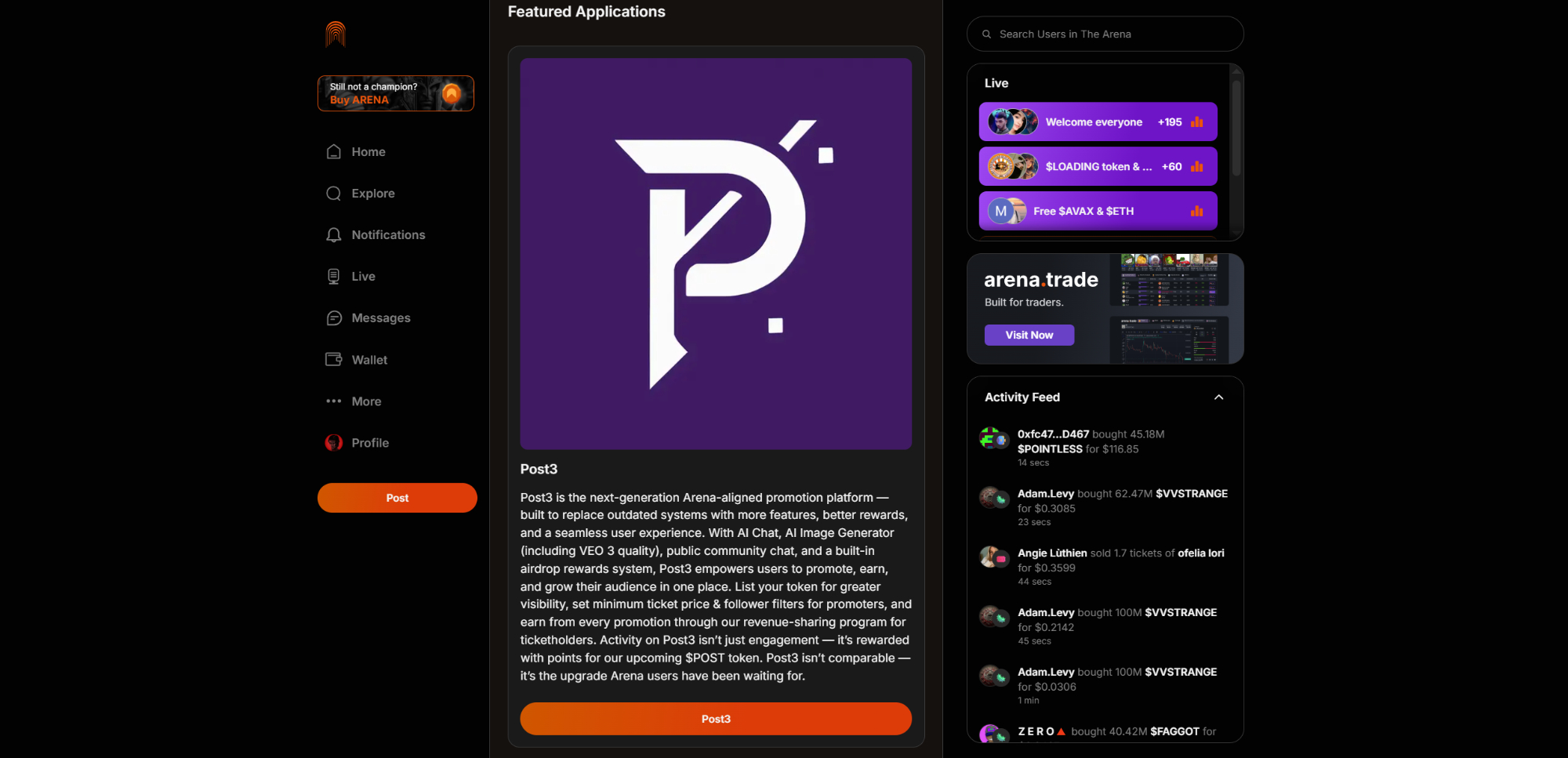Open Explore via the magnifier icon

[x=334, y=194]
